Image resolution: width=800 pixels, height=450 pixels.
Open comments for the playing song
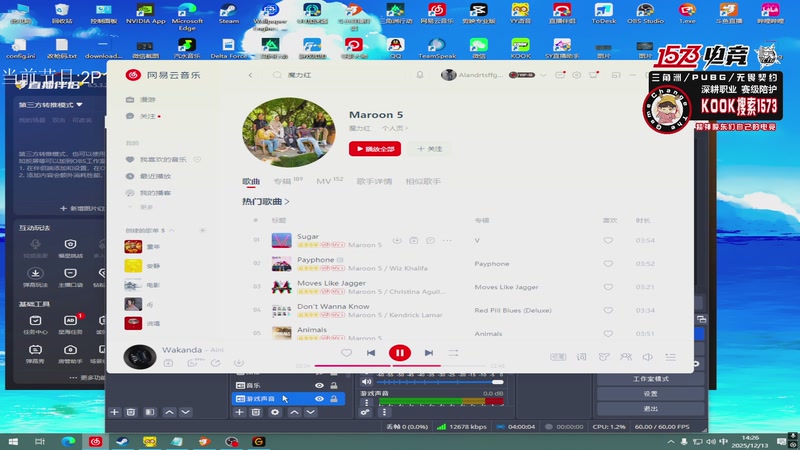[x=192, y=363]
